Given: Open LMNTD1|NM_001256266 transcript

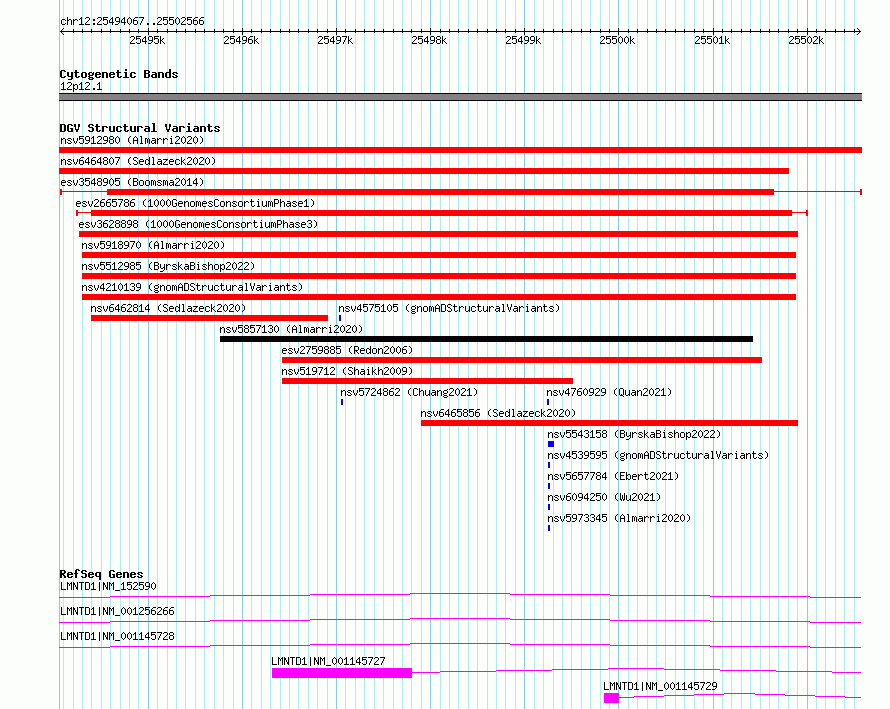Looking at the screenshot, I should tap(117, 611).
